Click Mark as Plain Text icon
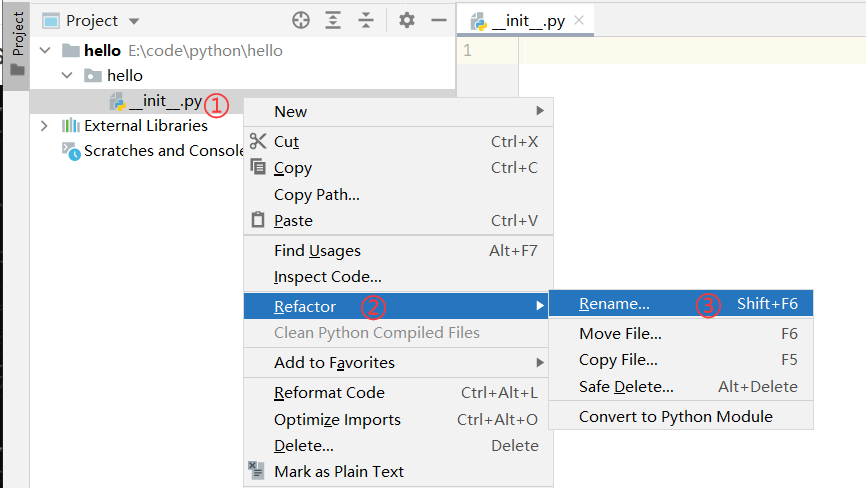 (258, 471)
